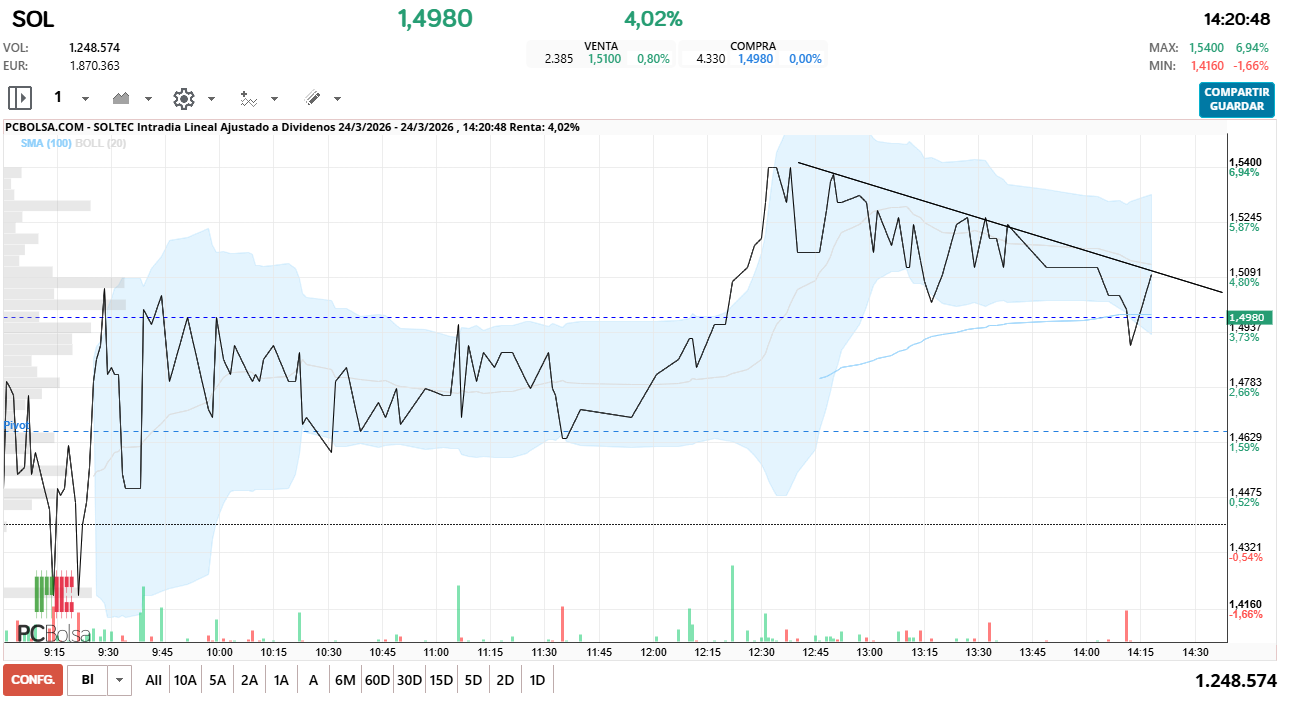Open the chart settings gear icon
1289x701 pixels.
coord(184,98)
